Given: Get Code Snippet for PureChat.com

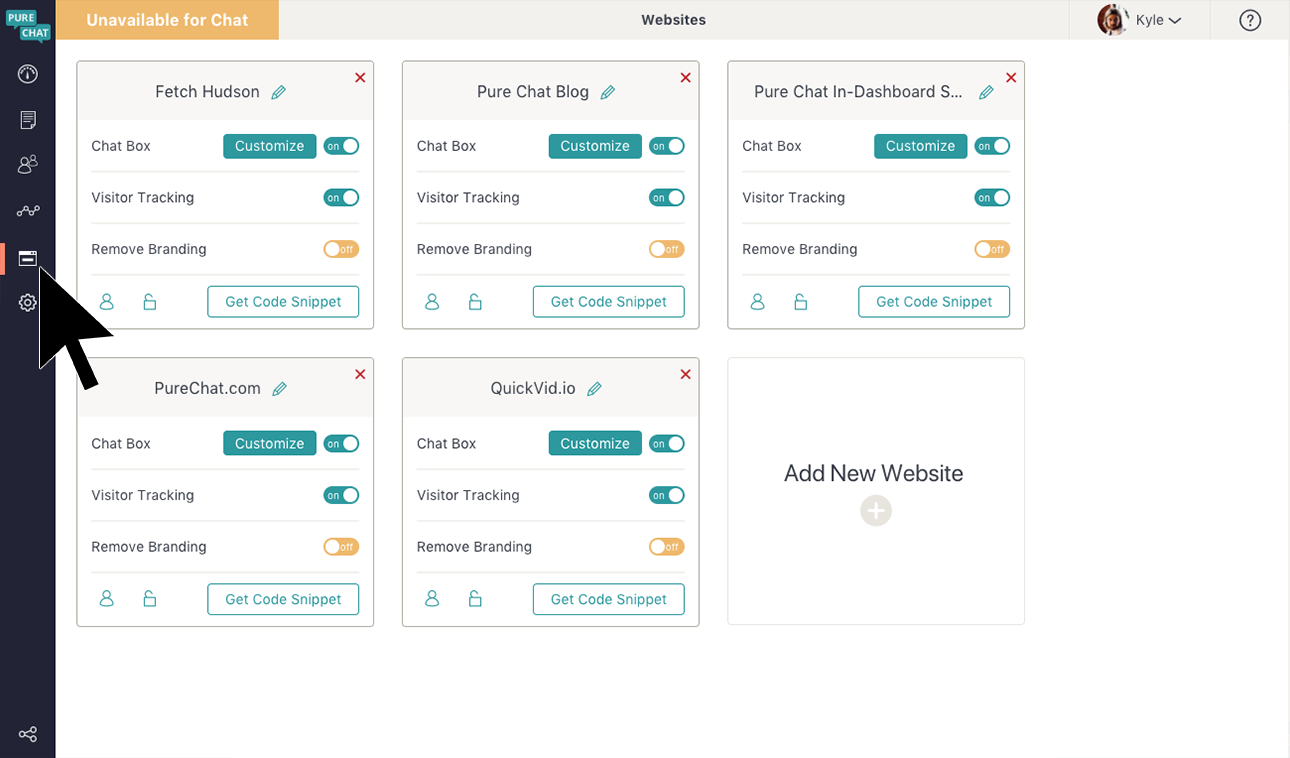Looking at the screenshot, I should 283,599.
